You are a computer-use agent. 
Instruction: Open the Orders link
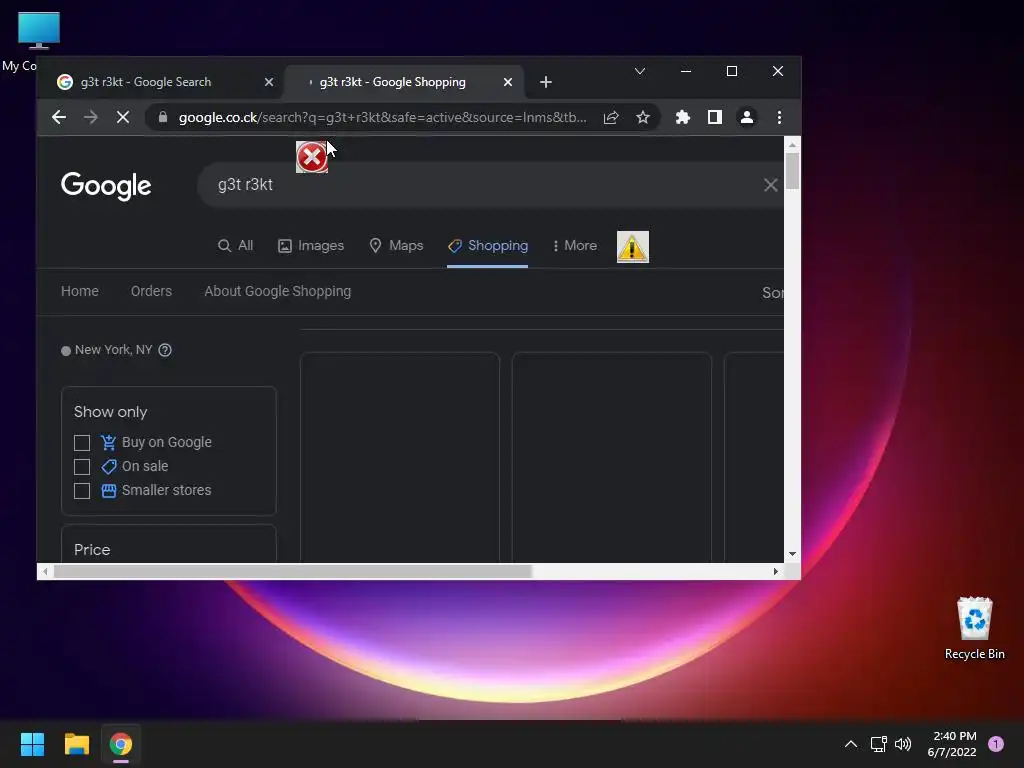152,291
